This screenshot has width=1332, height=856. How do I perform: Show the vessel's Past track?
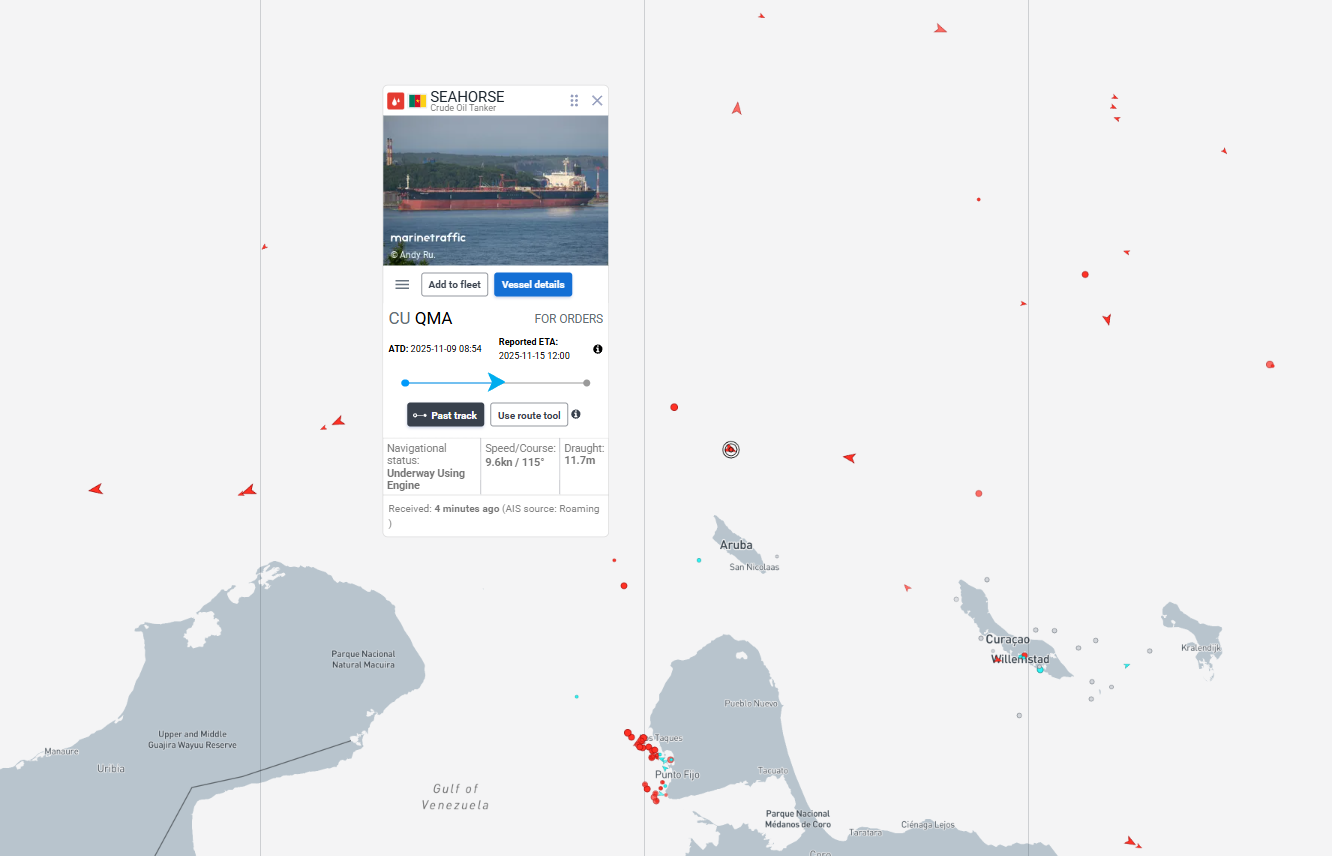coord(446,415)
